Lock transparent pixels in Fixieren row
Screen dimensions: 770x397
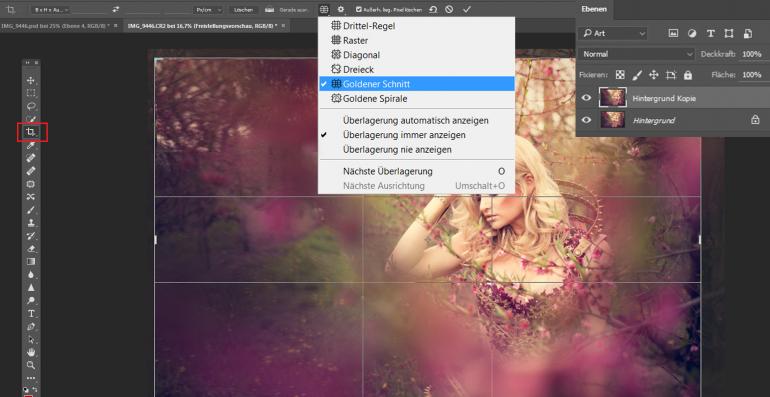point(621,75)
